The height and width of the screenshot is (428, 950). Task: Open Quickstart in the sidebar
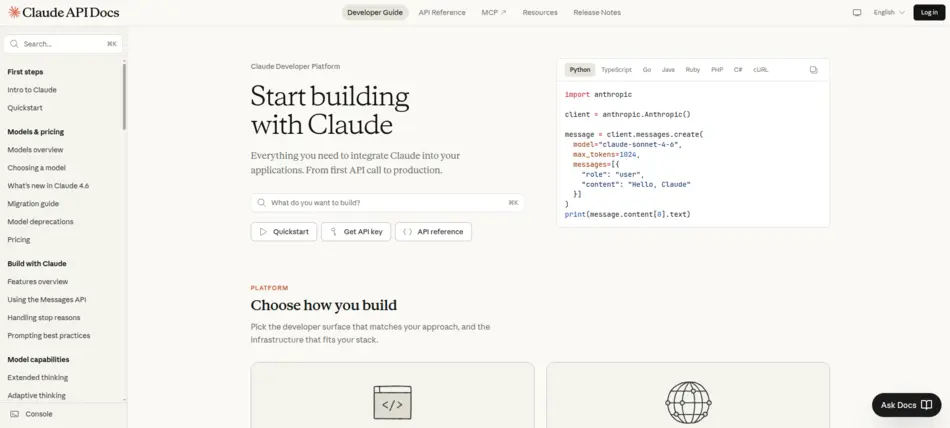point(25,108)
